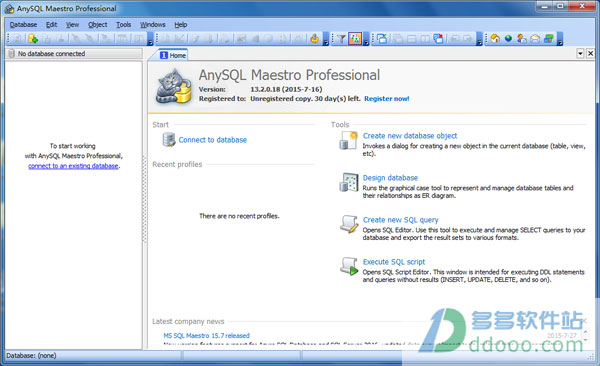Click the There are no recent profiles text

239,216
